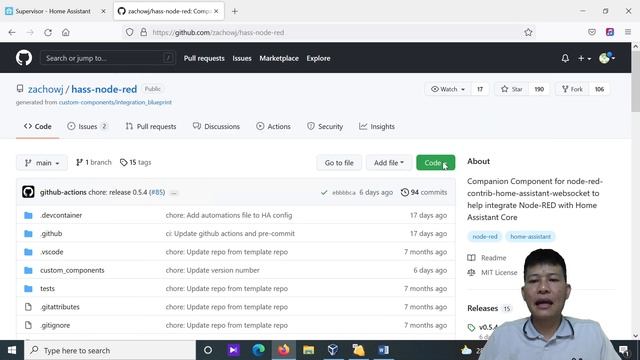Open Word from the taskbar
The image size is (640, 360).
384,350
